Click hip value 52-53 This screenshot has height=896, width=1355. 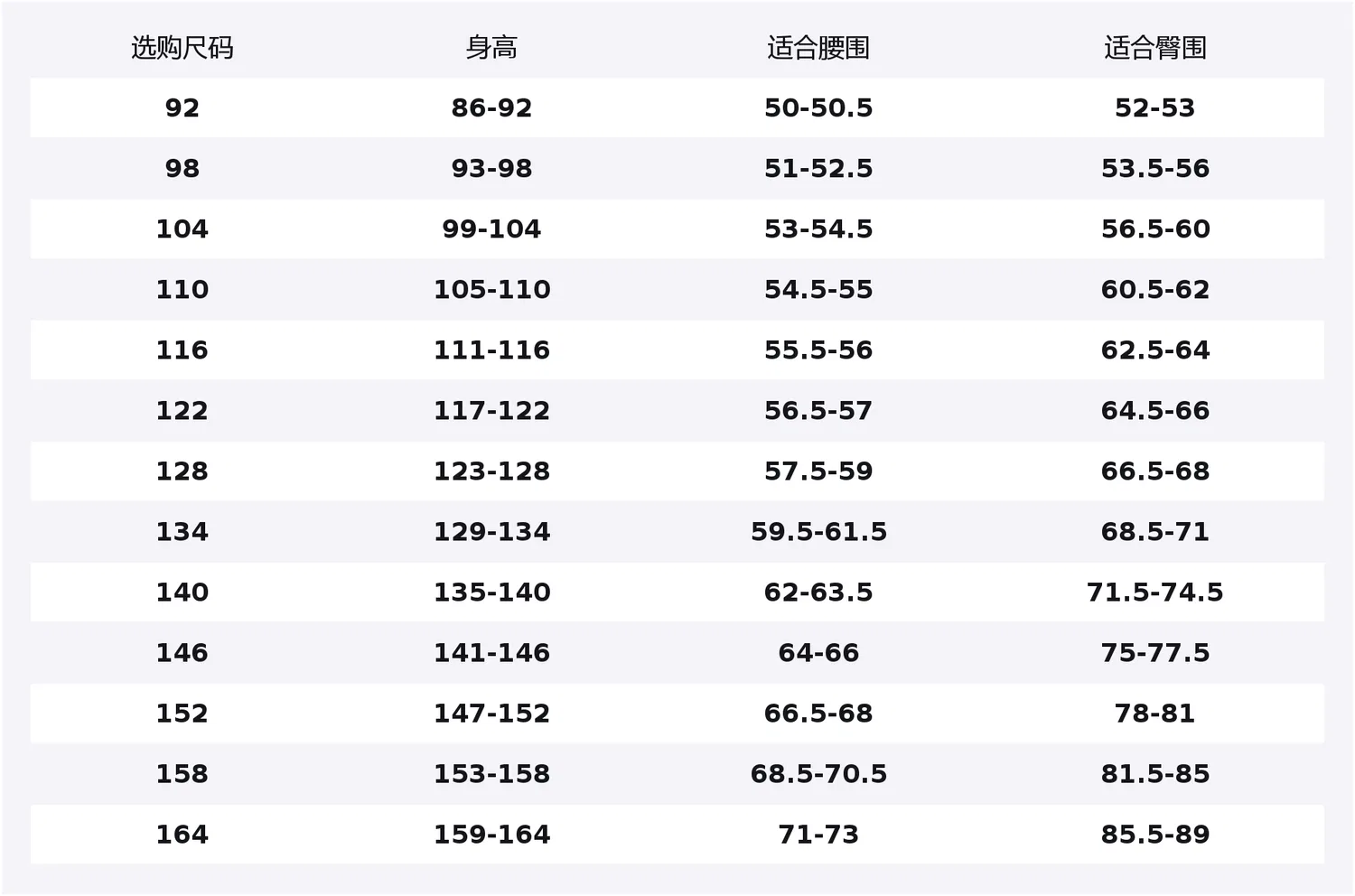[x=1155, y=108]
